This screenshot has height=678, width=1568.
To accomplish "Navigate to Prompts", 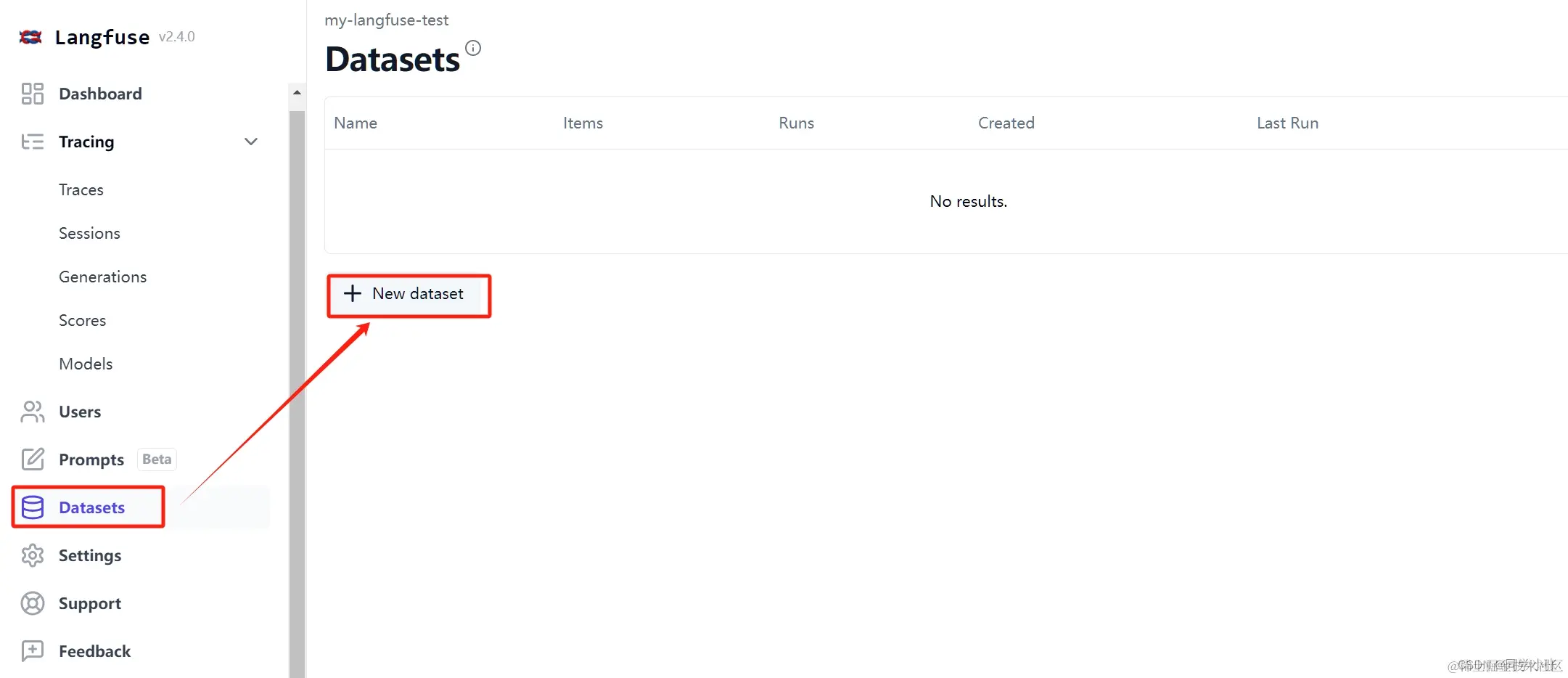I will (x=91, y=460).
